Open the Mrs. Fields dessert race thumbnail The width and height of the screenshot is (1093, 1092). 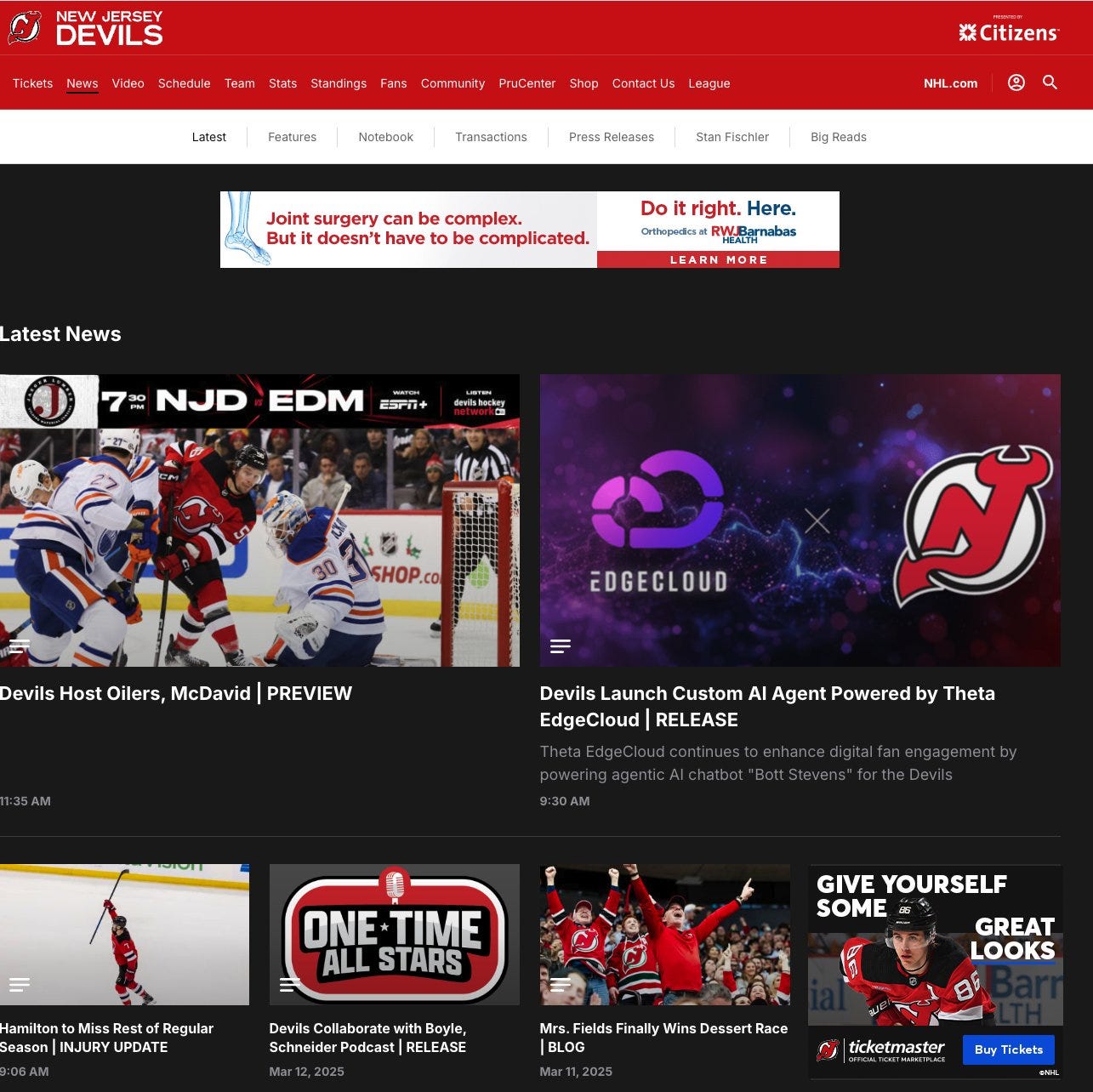pyautogui.click(x=665, y=935)
